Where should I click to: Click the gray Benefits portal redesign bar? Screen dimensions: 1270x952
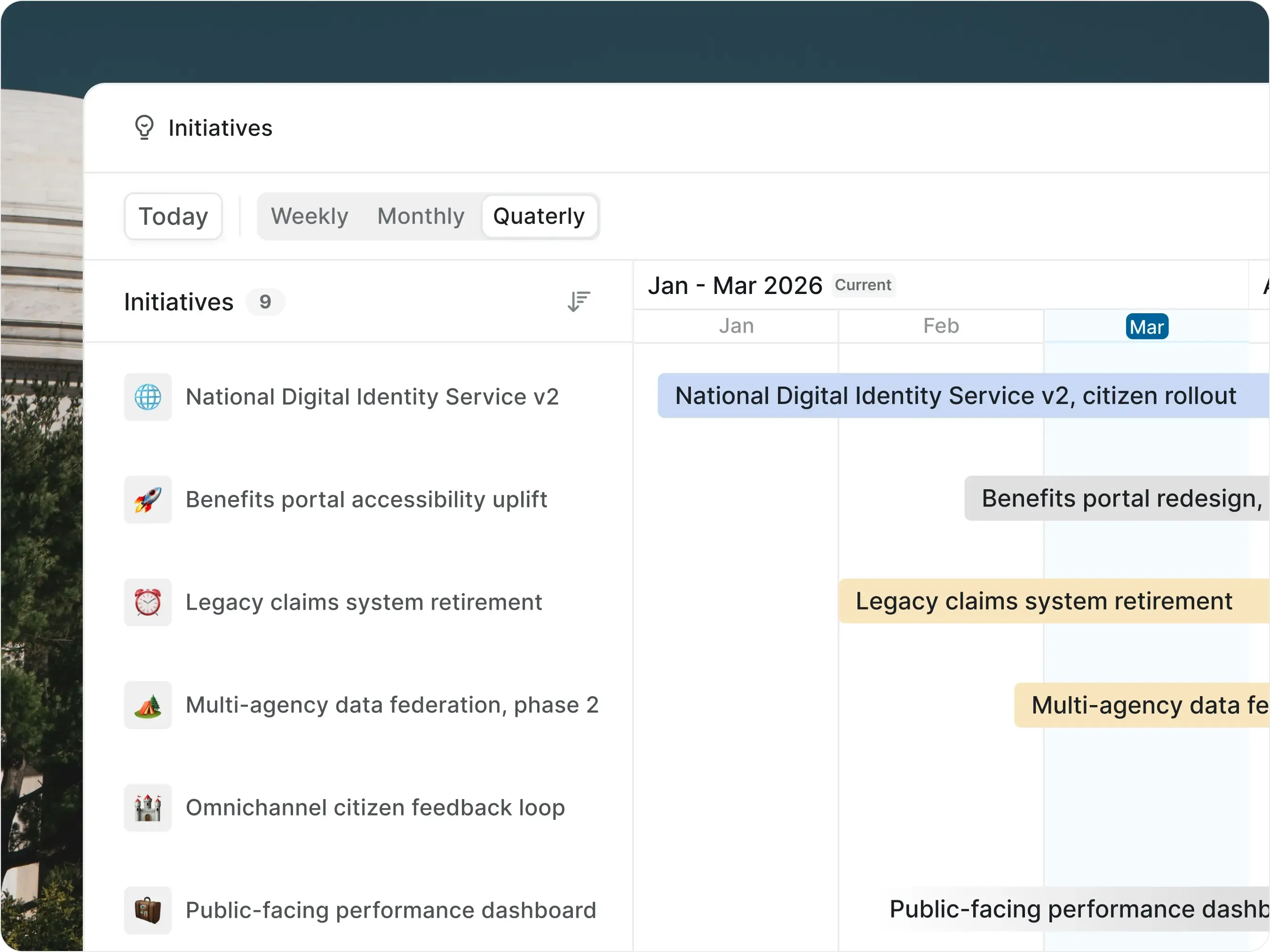pos(1117,499)
